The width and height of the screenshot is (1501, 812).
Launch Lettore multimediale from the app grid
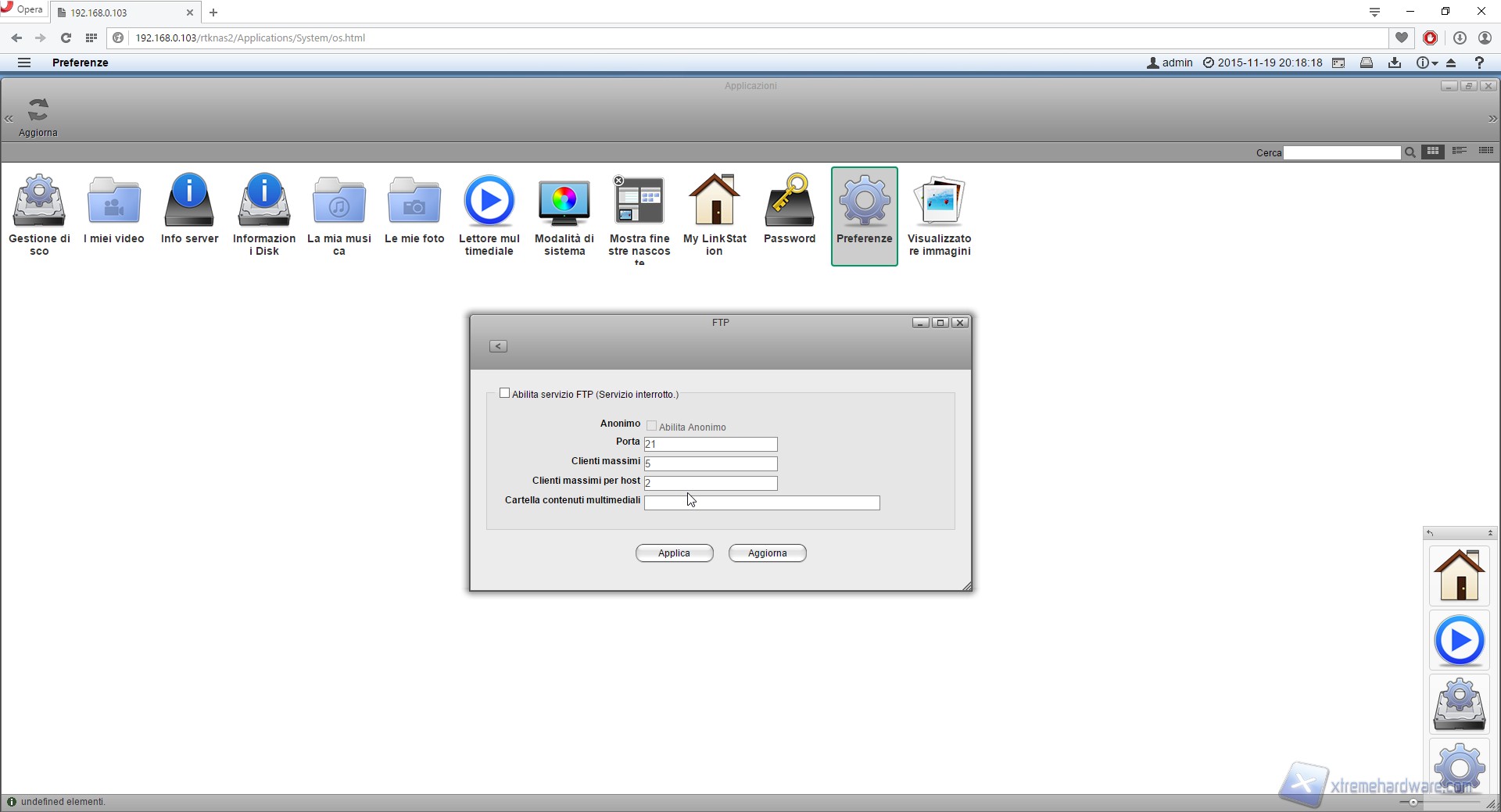489,202
